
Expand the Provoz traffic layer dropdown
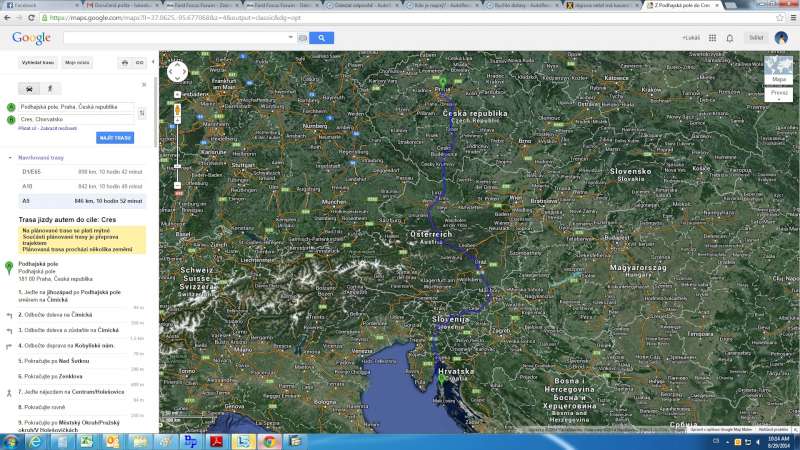(779, 95)
